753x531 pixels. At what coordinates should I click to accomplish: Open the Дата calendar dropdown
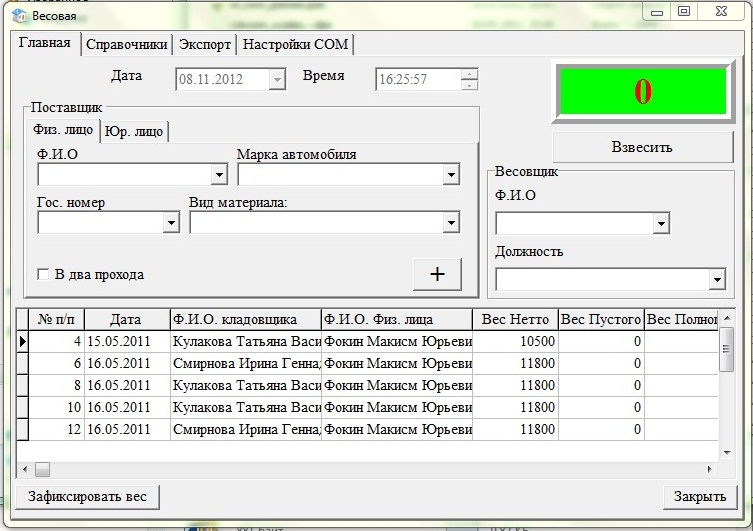276,80
